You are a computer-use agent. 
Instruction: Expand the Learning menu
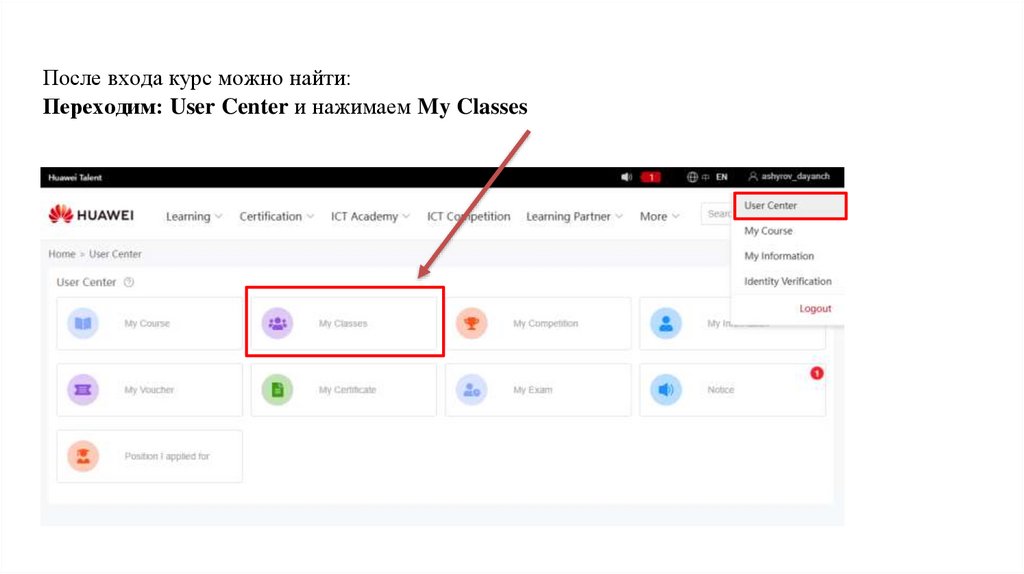[194, 216]
